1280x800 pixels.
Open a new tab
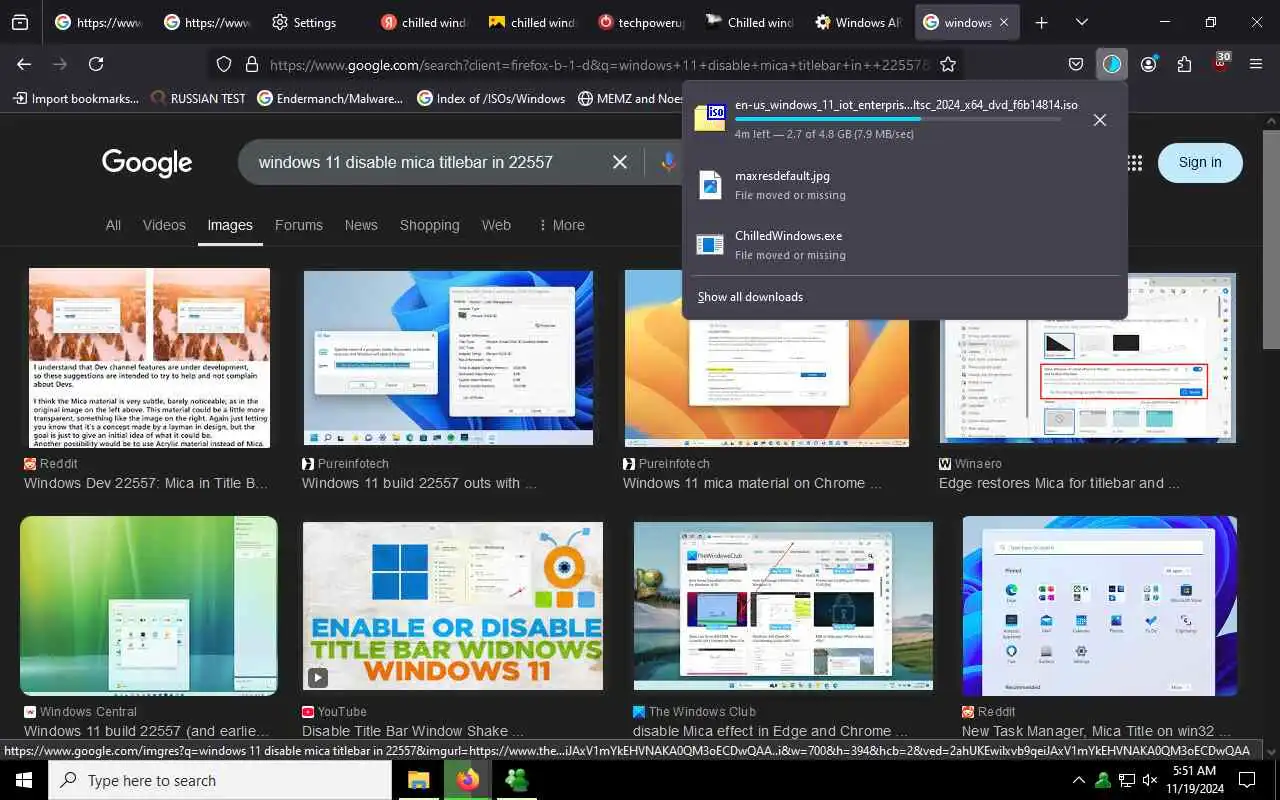1041,22
